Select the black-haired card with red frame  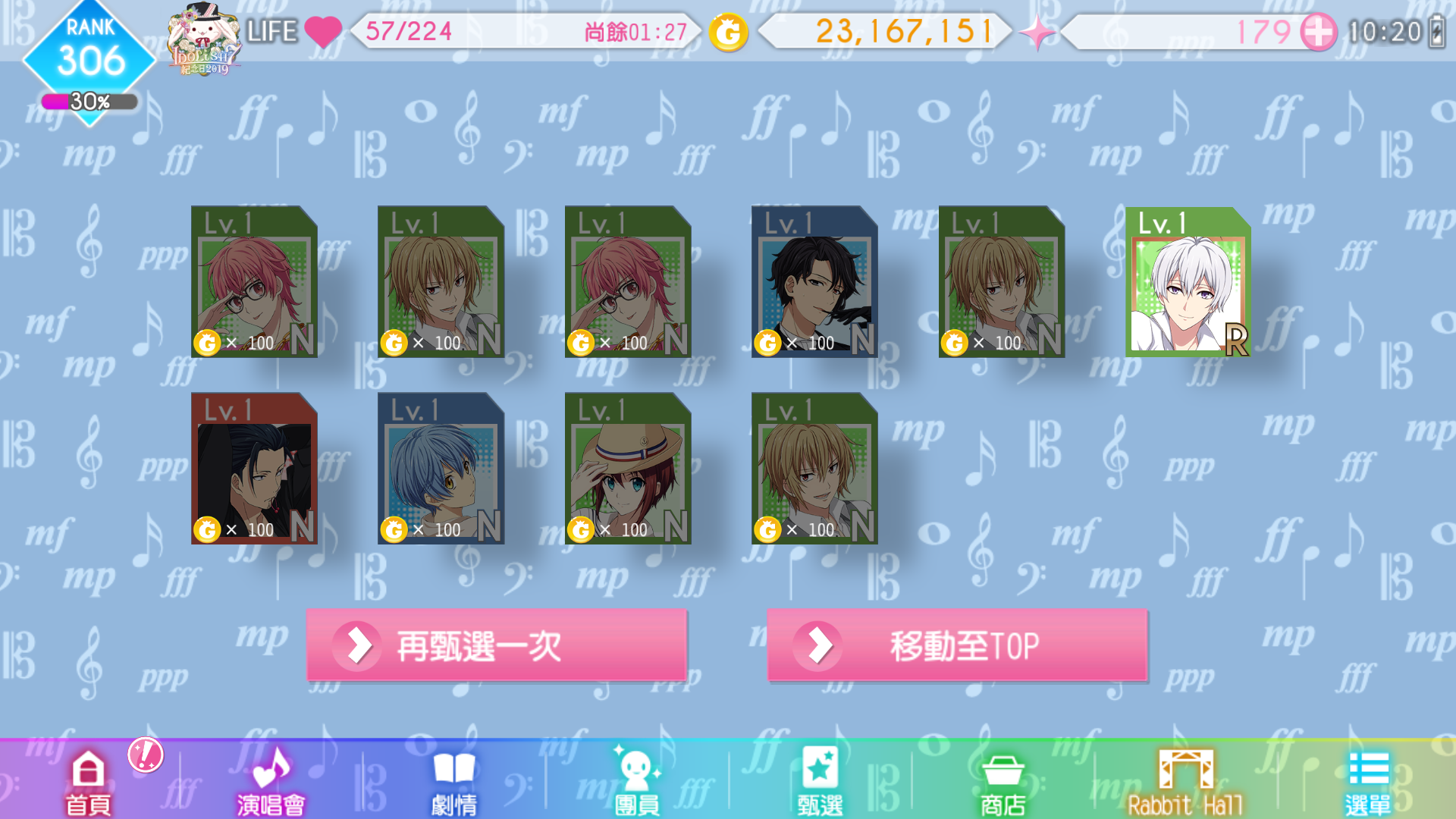(x=254, y=468)
